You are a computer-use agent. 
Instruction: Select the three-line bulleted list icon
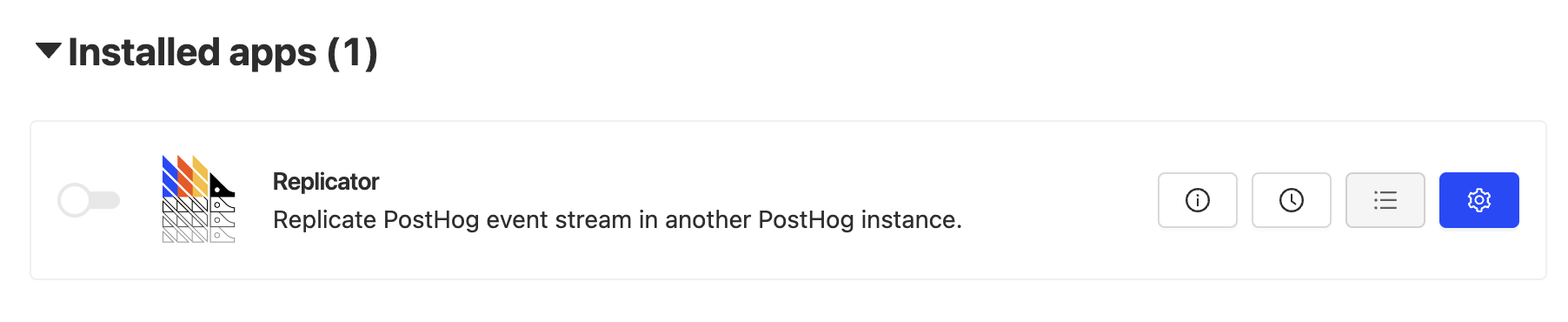(x=1385, y=200)
